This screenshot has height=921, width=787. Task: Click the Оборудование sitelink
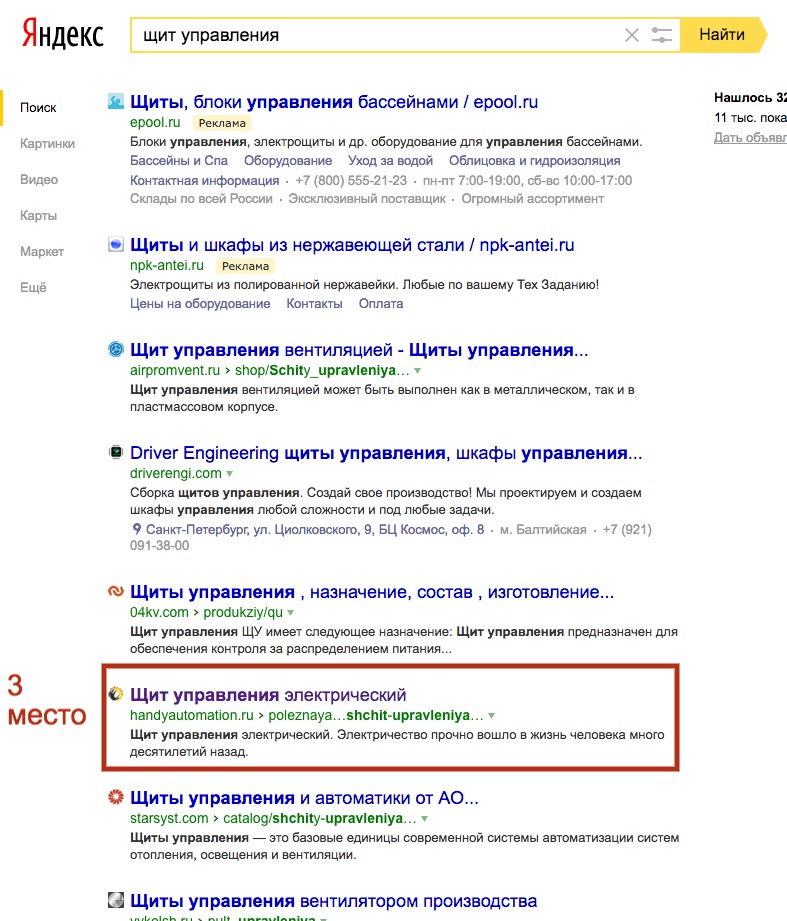click(288, 160)
